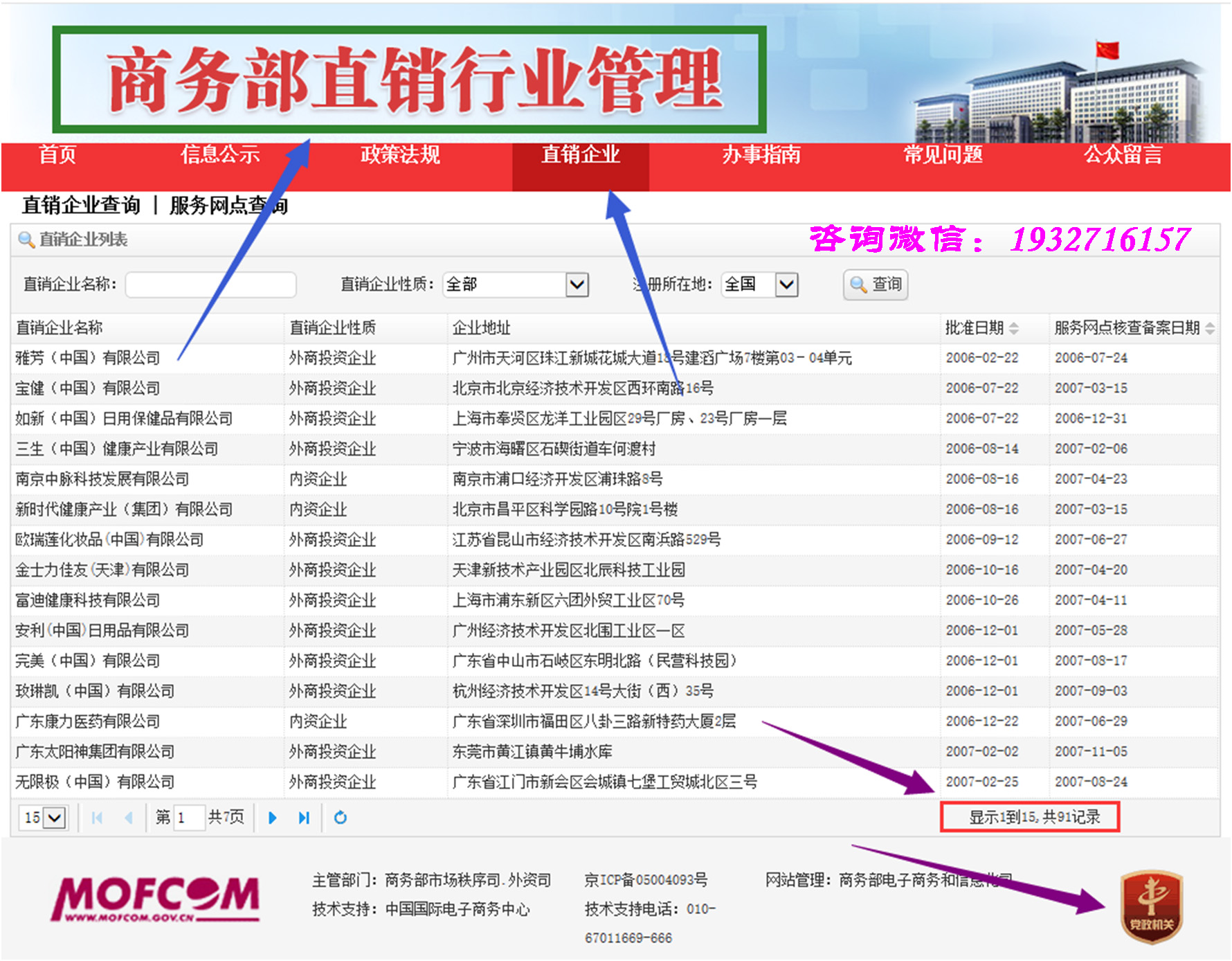
Task: Open 公众留言 menu item
Action: coord(1123,154)
